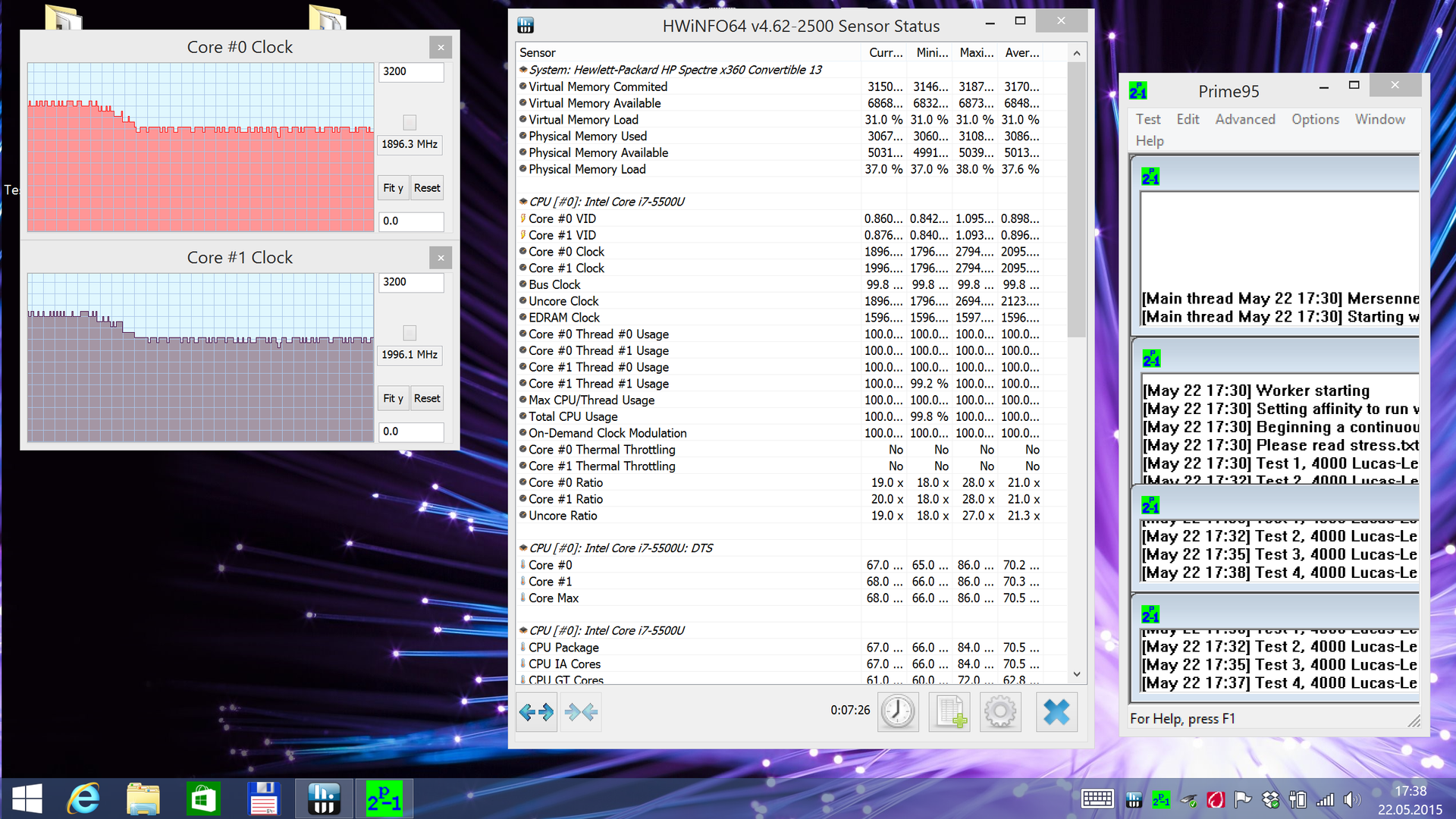Image resolution: width=1456 pixels, height=819 pixels.
Task: Start logging with the sheet-plus icon
Action: [x=949, y=712]
